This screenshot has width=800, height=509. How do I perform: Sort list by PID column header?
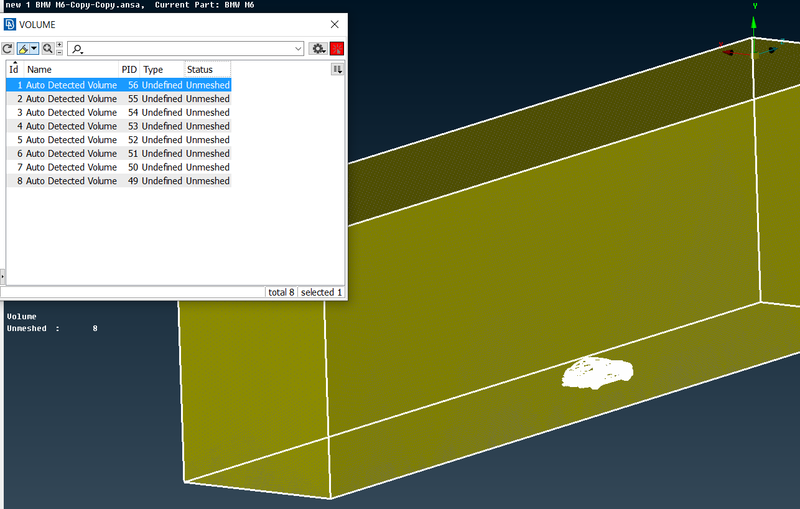point(129,69)
